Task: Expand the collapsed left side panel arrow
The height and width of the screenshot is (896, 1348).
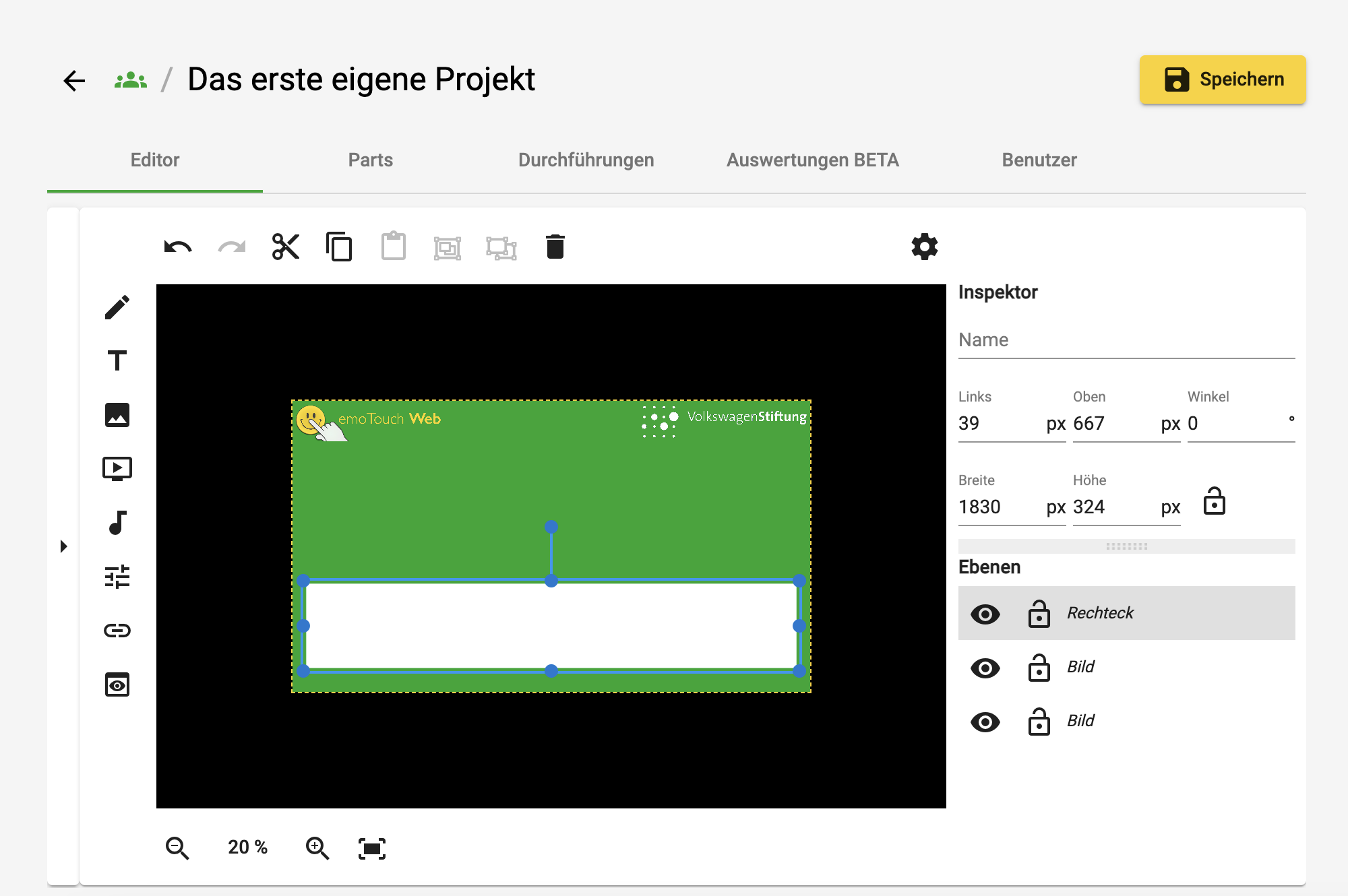Action: point(64,546)
